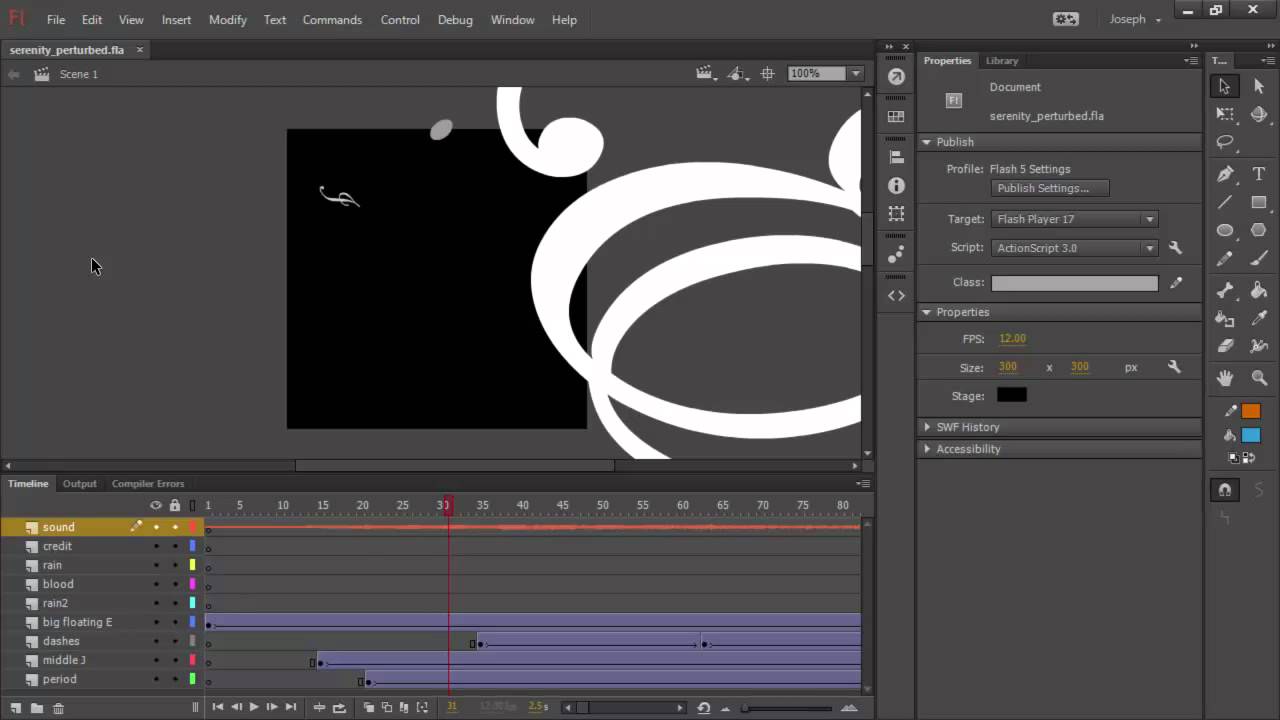Choose the Line tool
Screen dimensions: 1280x720
1225,202
